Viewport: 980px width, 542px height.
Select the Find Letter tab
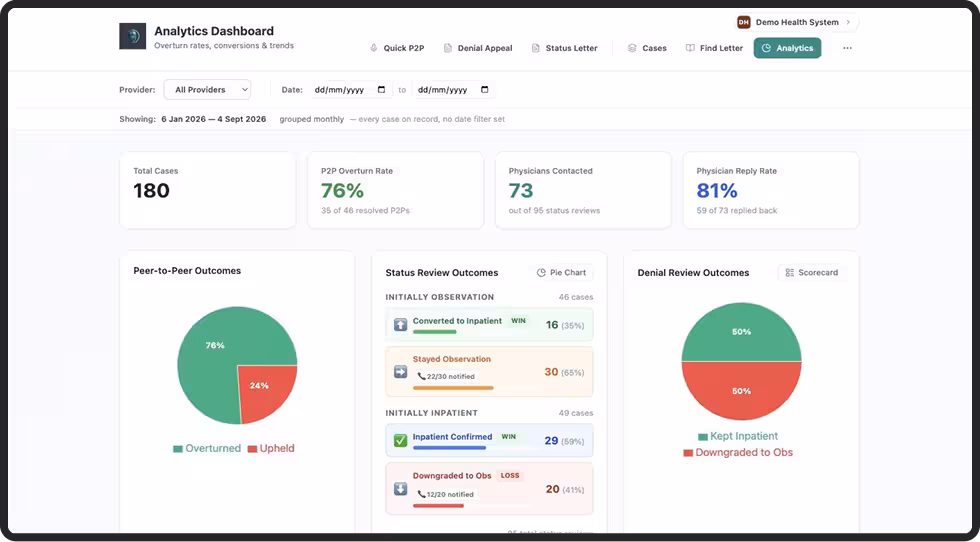[x=714, y=48]
